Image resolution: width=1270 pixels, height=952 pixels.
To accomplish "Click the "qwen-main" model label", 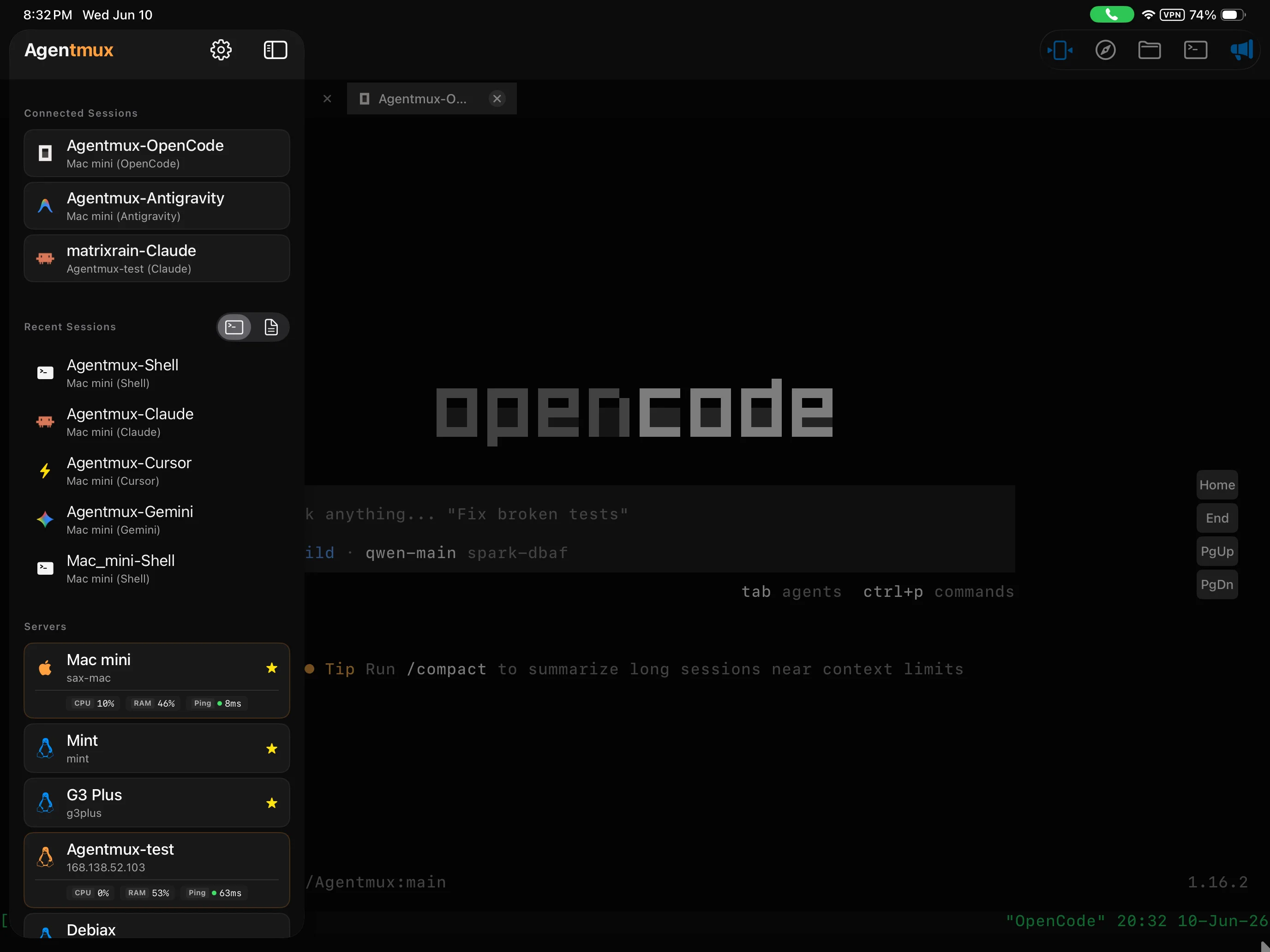I will (x=411, y=553).
